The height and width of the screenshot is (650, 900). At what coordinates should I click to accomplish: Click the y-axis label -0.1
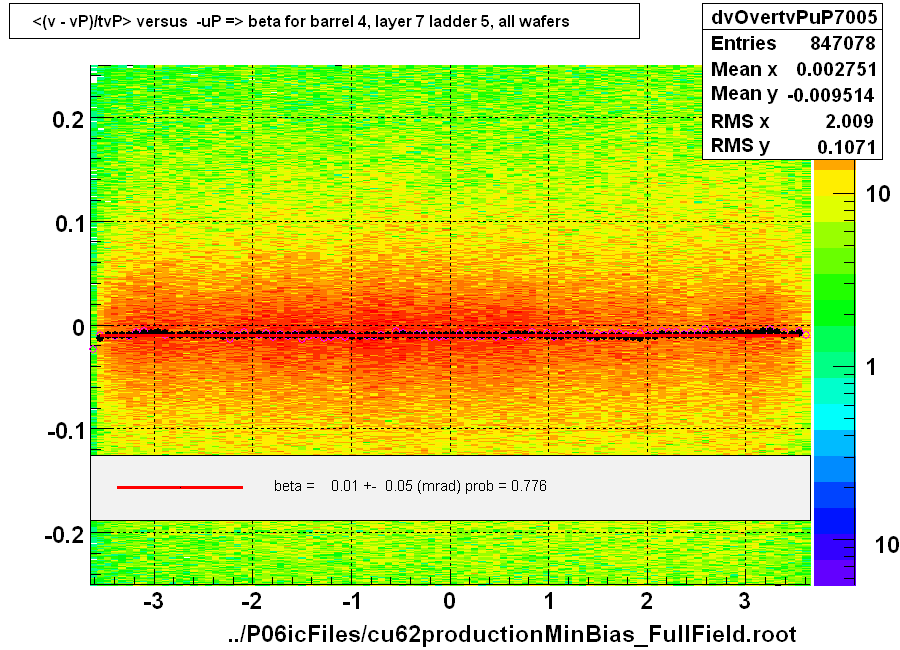(65, 431)
